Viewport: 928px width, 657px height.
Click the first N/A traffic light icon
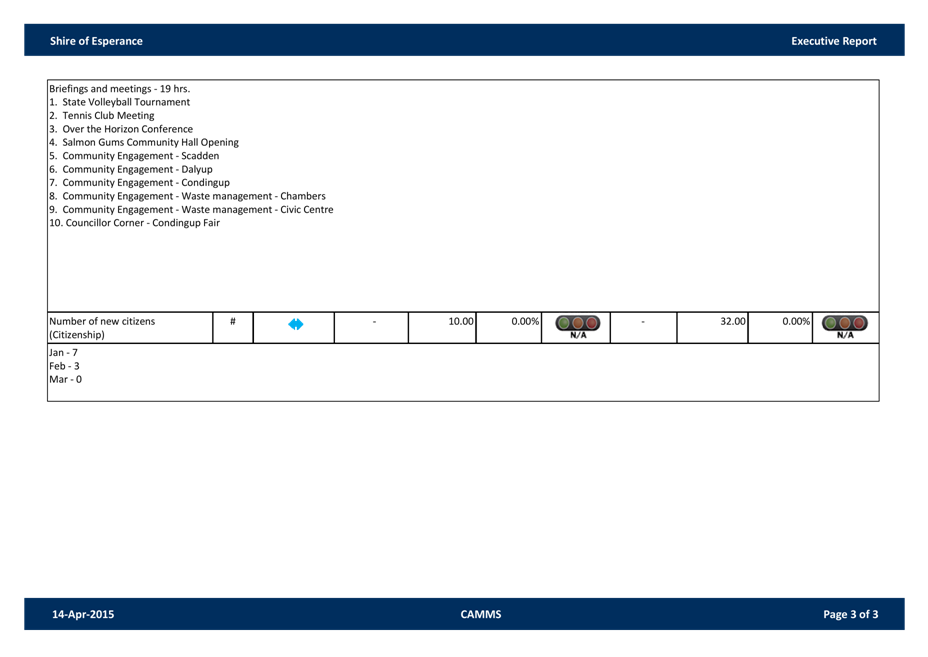578,325
